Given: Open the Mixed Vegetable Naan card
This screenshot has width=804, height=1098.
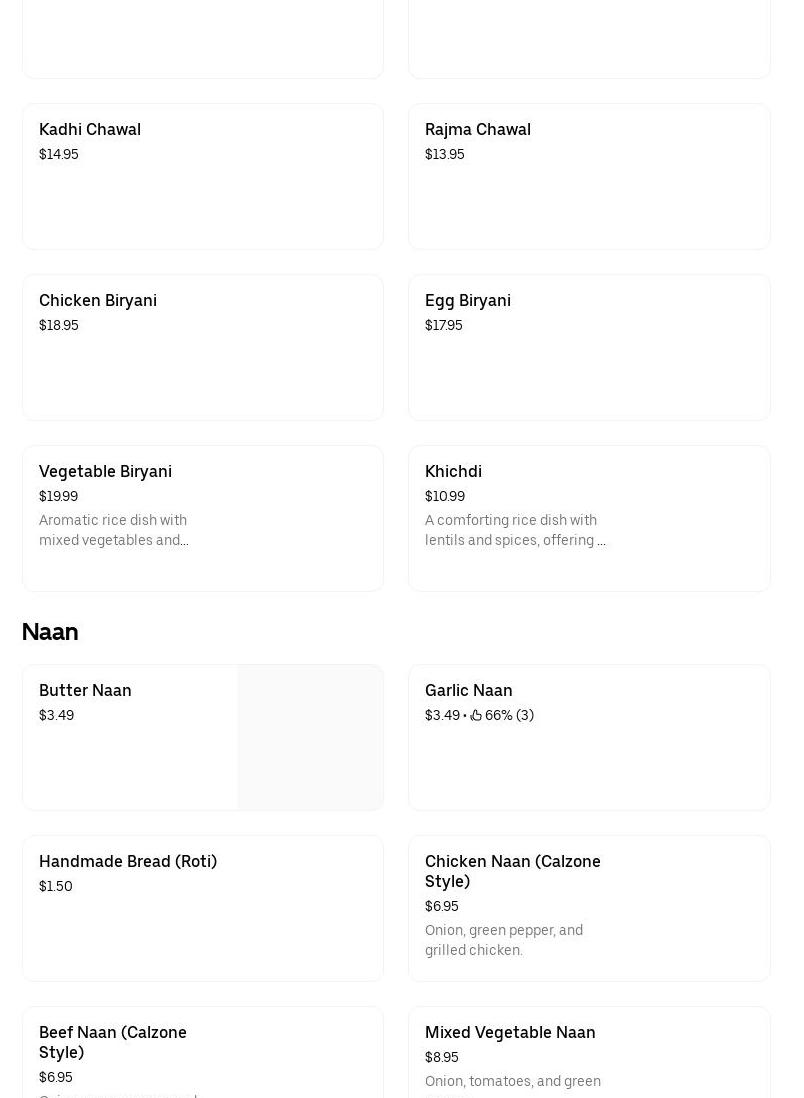Looking at the screenshot, I should 589,1052.
